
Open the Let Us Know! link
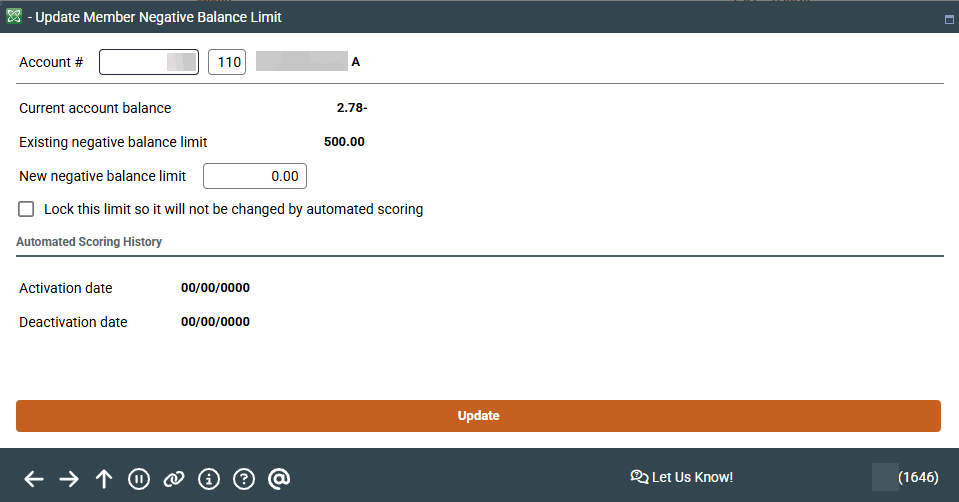coord(682,477)
